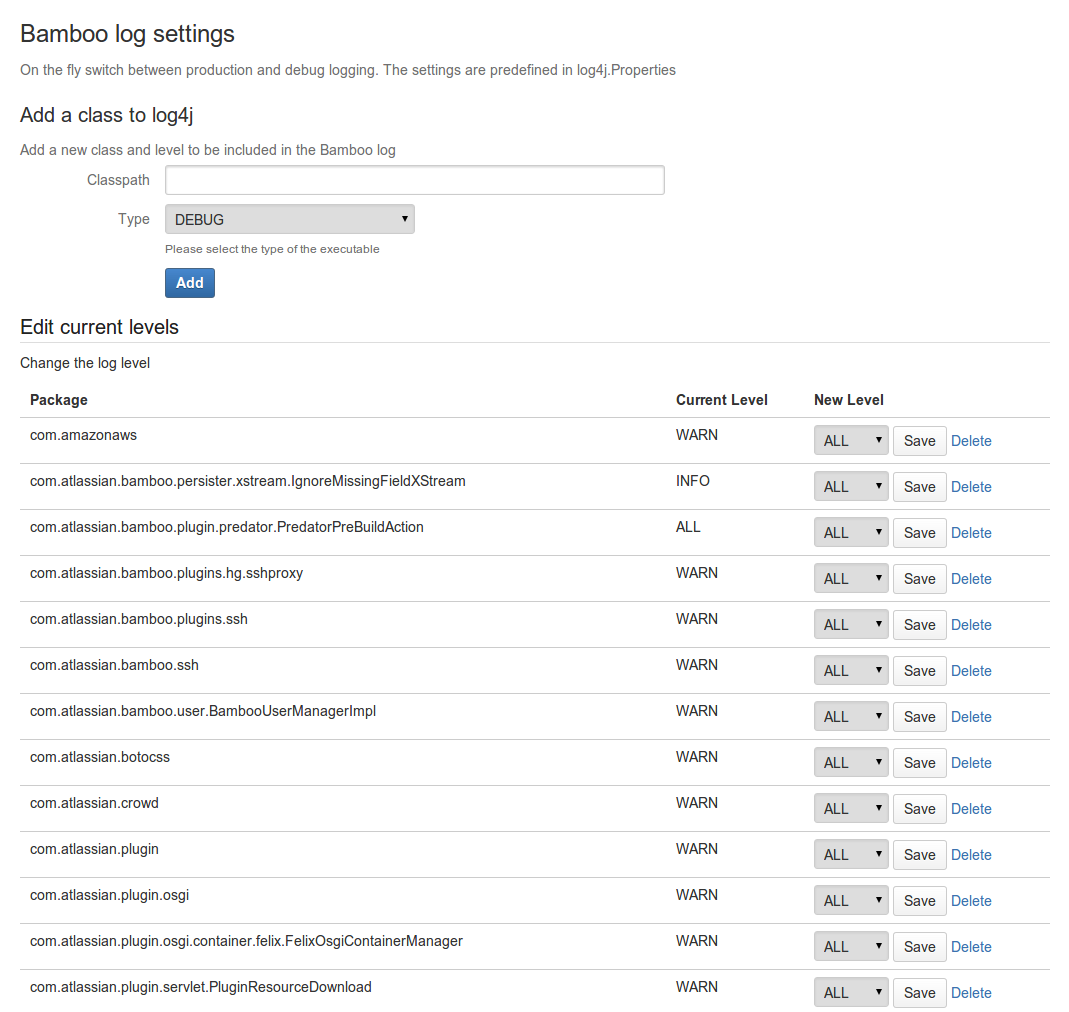Image resolution: width=1069 pixels, height=1012 pixels.
Task: Delete the com.atlassian.plugin row
Action: click(x=971, y=855)
